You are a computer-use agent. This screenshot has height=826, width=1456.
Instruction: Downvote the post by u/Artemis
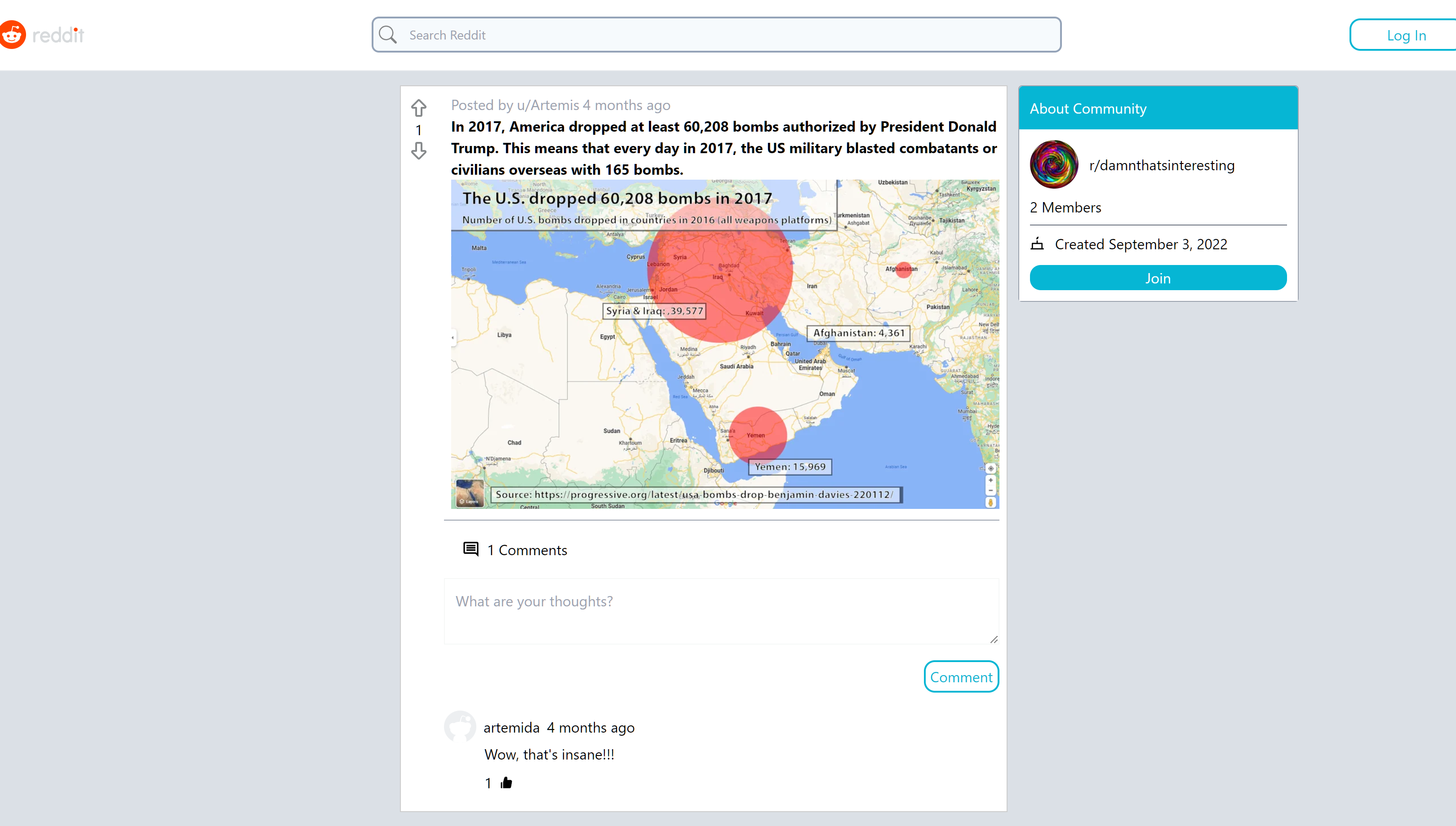(419, 151)
